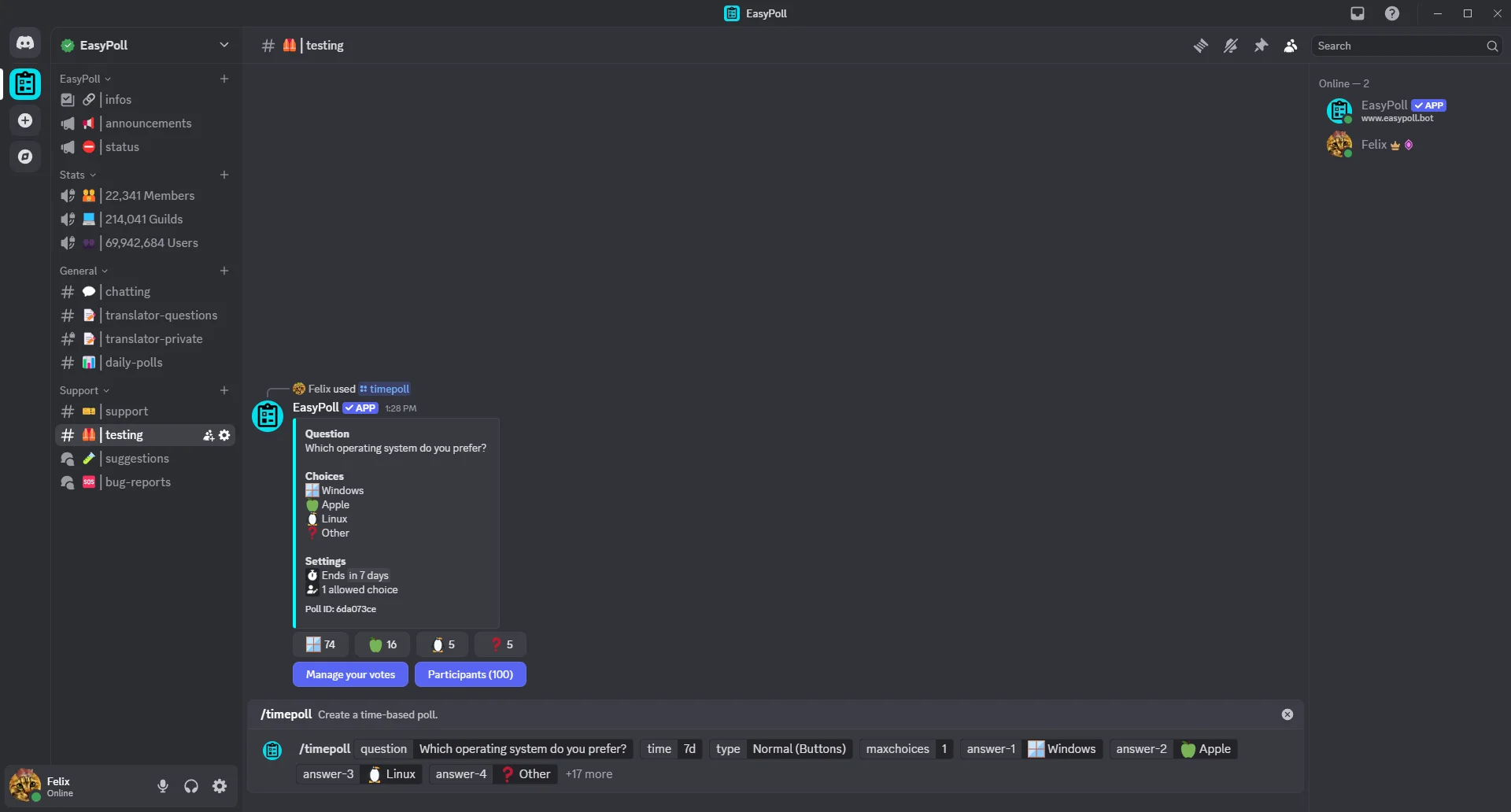Open the Inbox tray icon

pyautogui.click(x=1358, y=13)
